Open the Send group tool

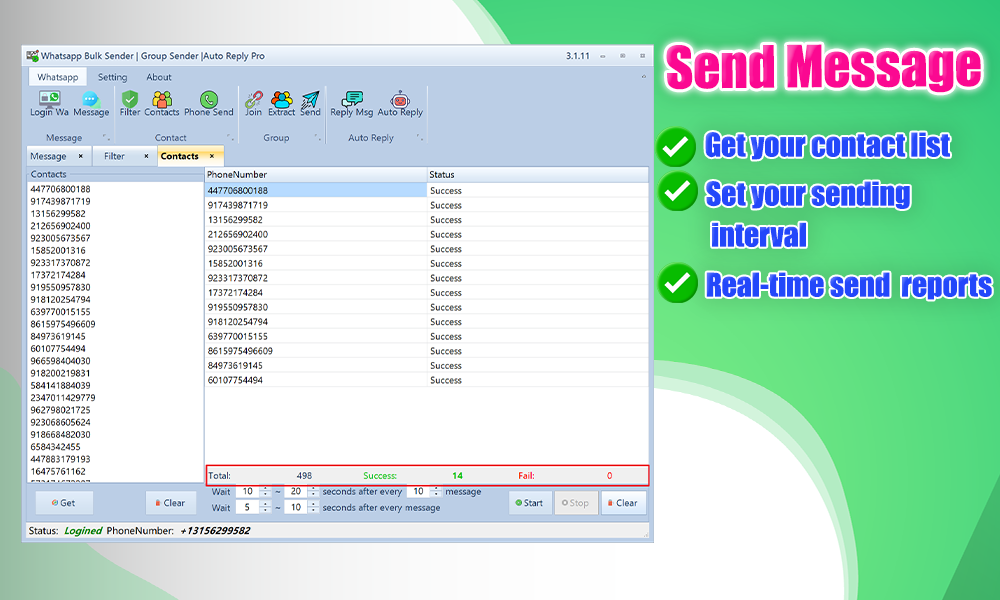pos(311,104)
